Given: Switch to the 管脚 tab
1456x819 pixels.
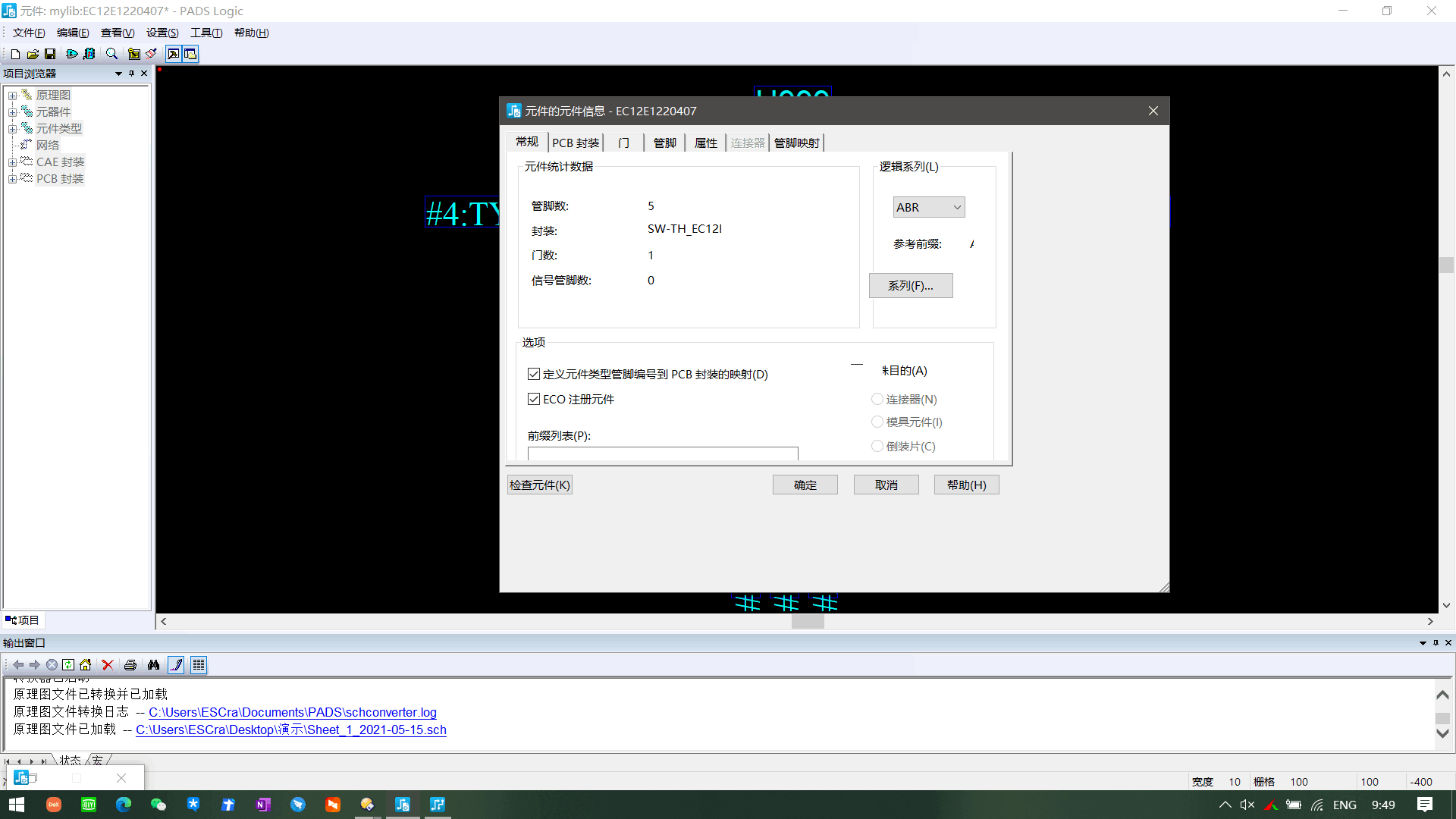Looking at the screenshot, I should click(665, 143).
